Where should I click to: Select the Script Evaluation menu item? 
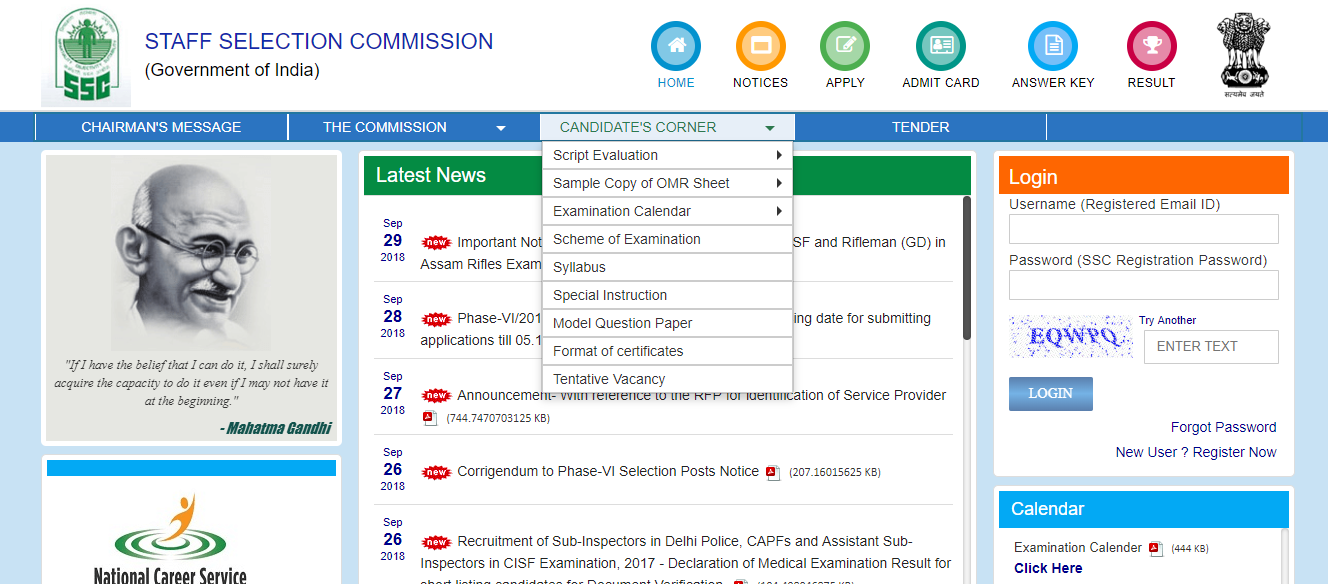[x=667, y=155]
